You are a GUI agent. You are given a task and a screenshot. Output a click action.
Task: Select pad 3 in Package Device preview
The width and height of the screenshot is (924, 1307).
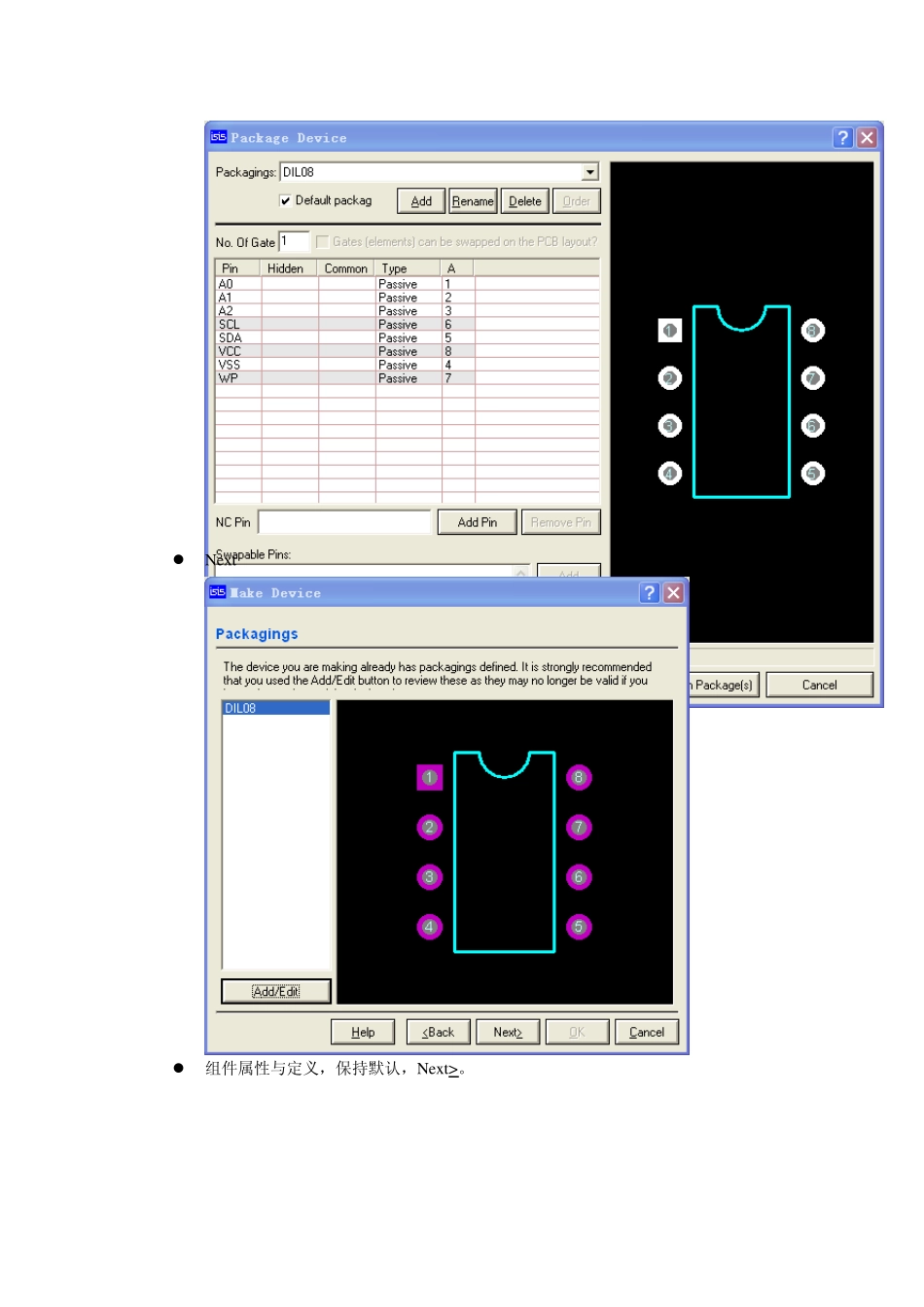[670, 426]
